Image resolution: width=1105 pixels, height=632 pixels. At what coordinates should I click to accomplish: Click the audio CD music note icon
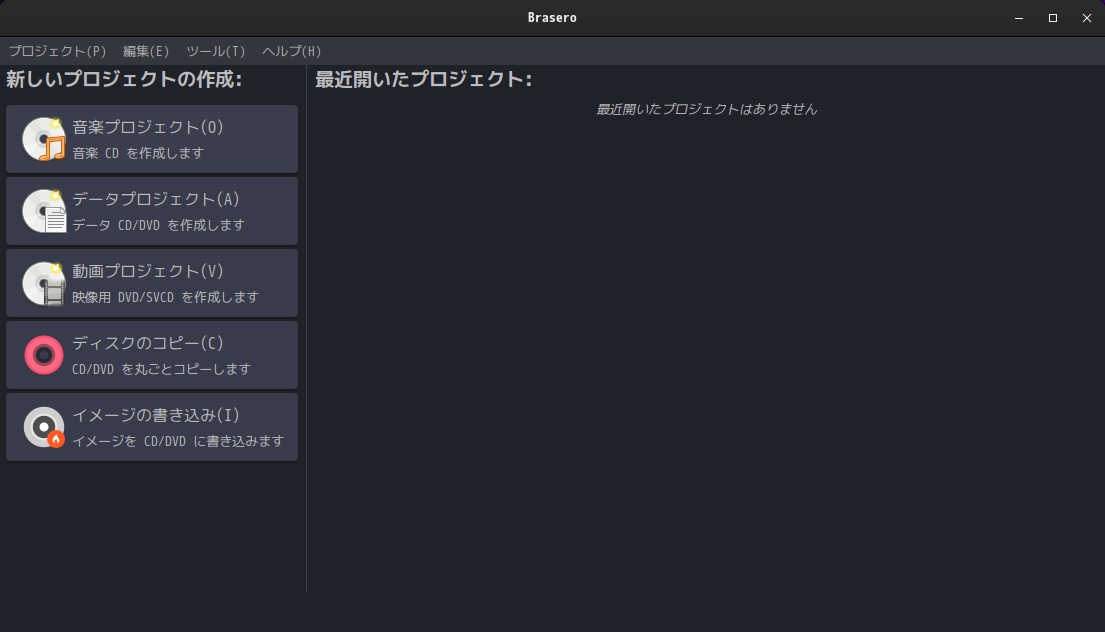pos(44,140)
